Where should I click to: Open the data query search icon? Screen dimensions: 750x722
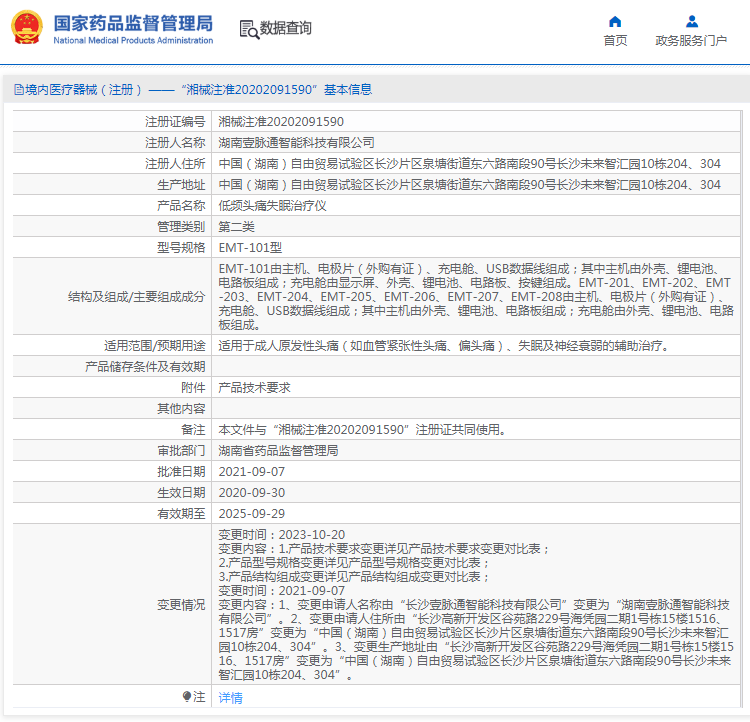coord(249,29)
